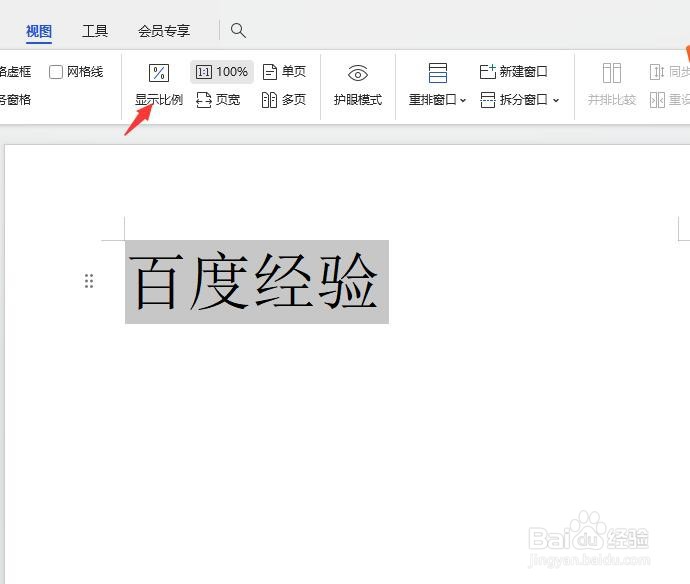The width and height of the screenshot is (690, 584).
Task: Expand the 拆分窗口 dropdown arrow
Action: (556, 101)
